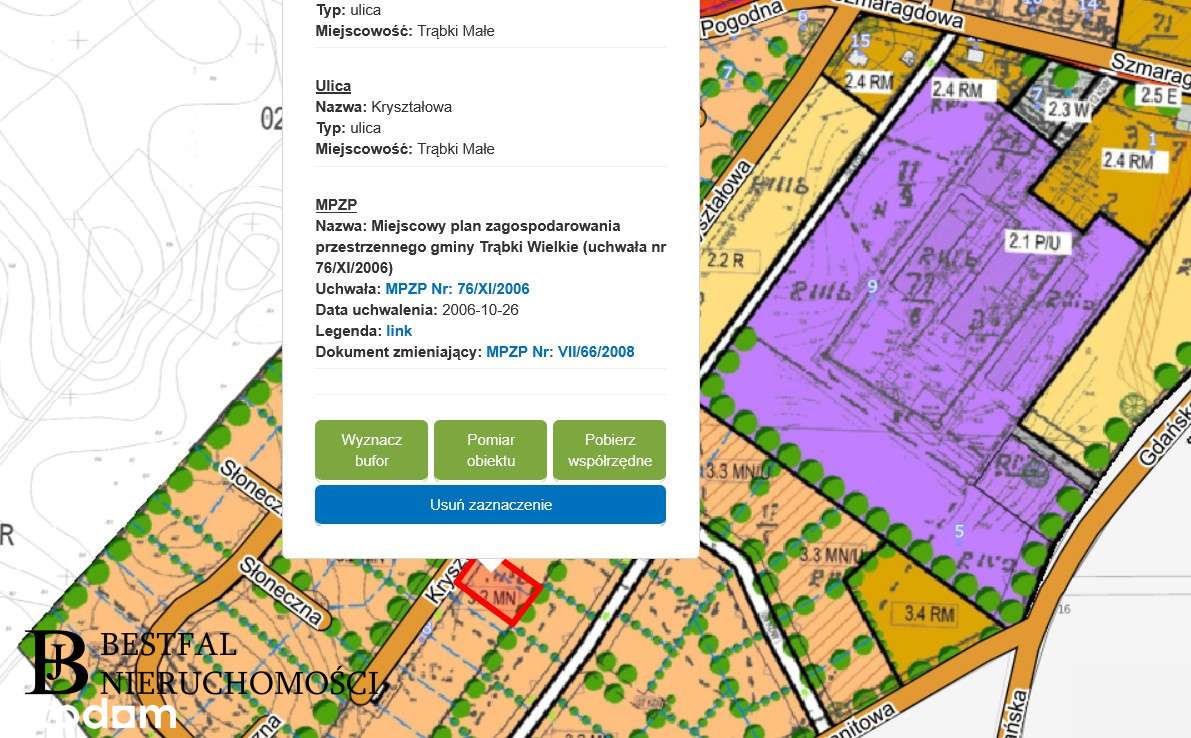Click Usuń zaznaczenie to clear selection
This screenshot has height=738, width=1191.
click(x=491, y=505)
